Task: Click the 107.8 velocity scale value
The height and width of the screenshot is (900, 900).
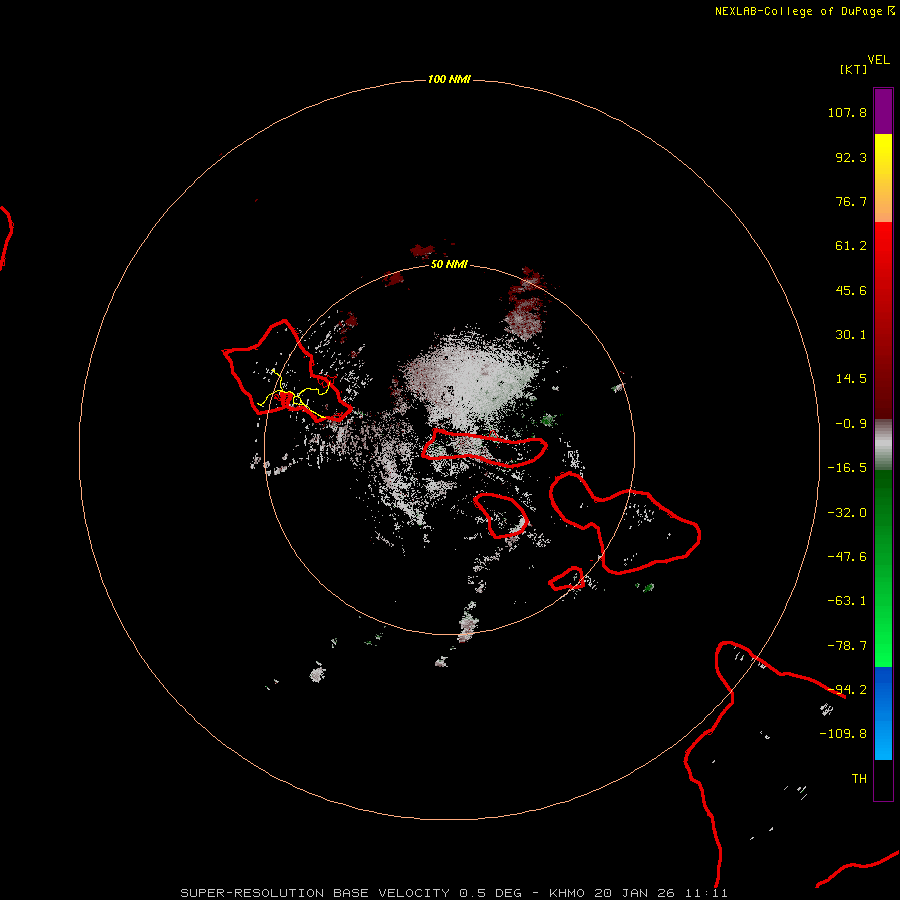Action: pos(847,112)
